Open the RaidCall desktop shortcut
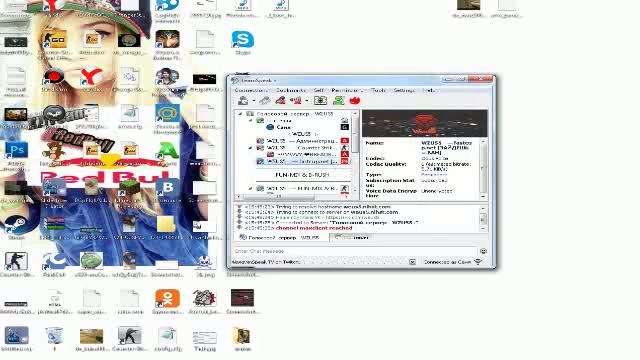This screenshot has height=360, width=640. coord(54,264)
